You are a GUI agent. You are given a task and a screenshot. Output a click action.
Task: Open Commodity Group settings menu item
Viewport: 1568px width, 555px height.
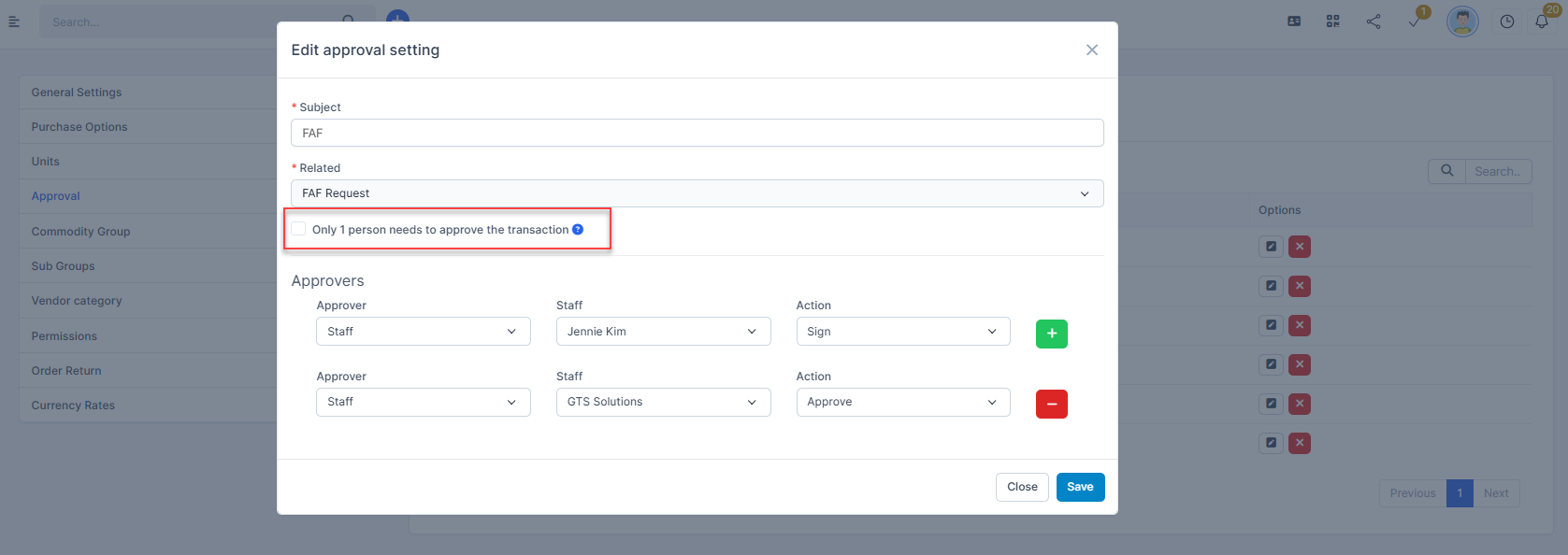[x=80, y=232]
